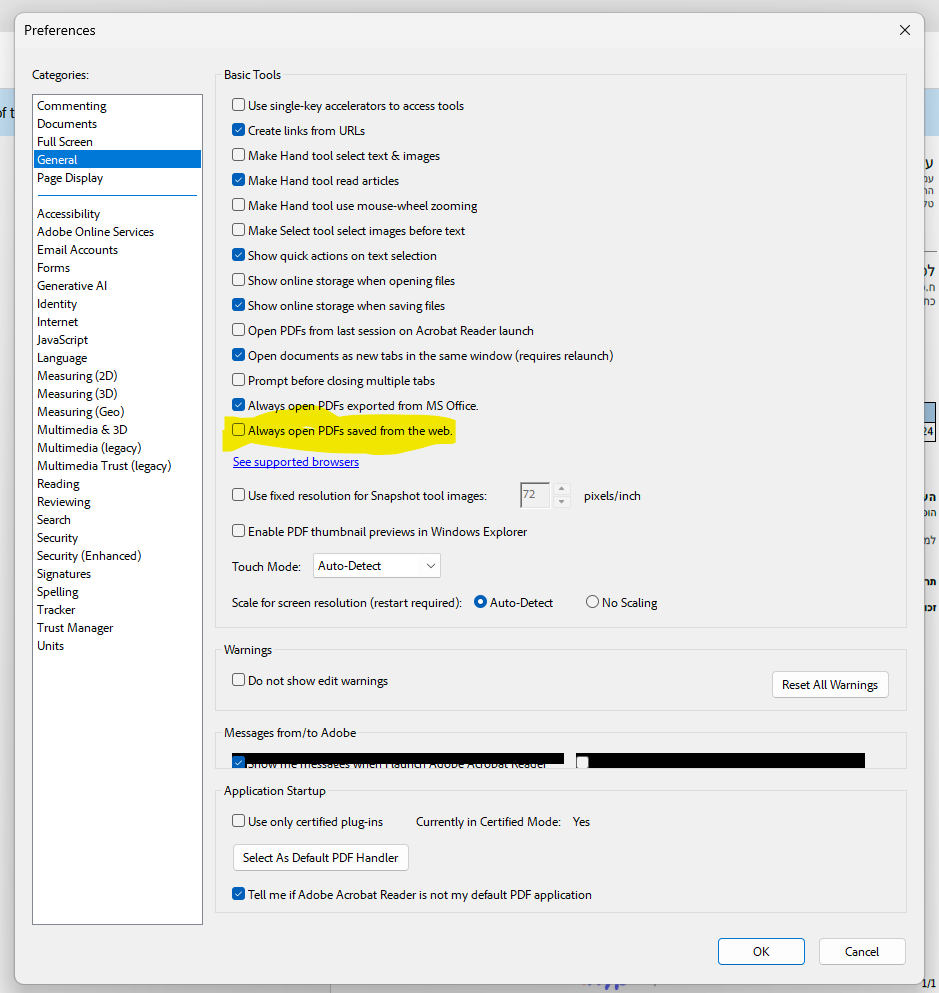Open the Touch Mode dropdown
This screenshot has height=993, width=939.
(x=376, y=565)
